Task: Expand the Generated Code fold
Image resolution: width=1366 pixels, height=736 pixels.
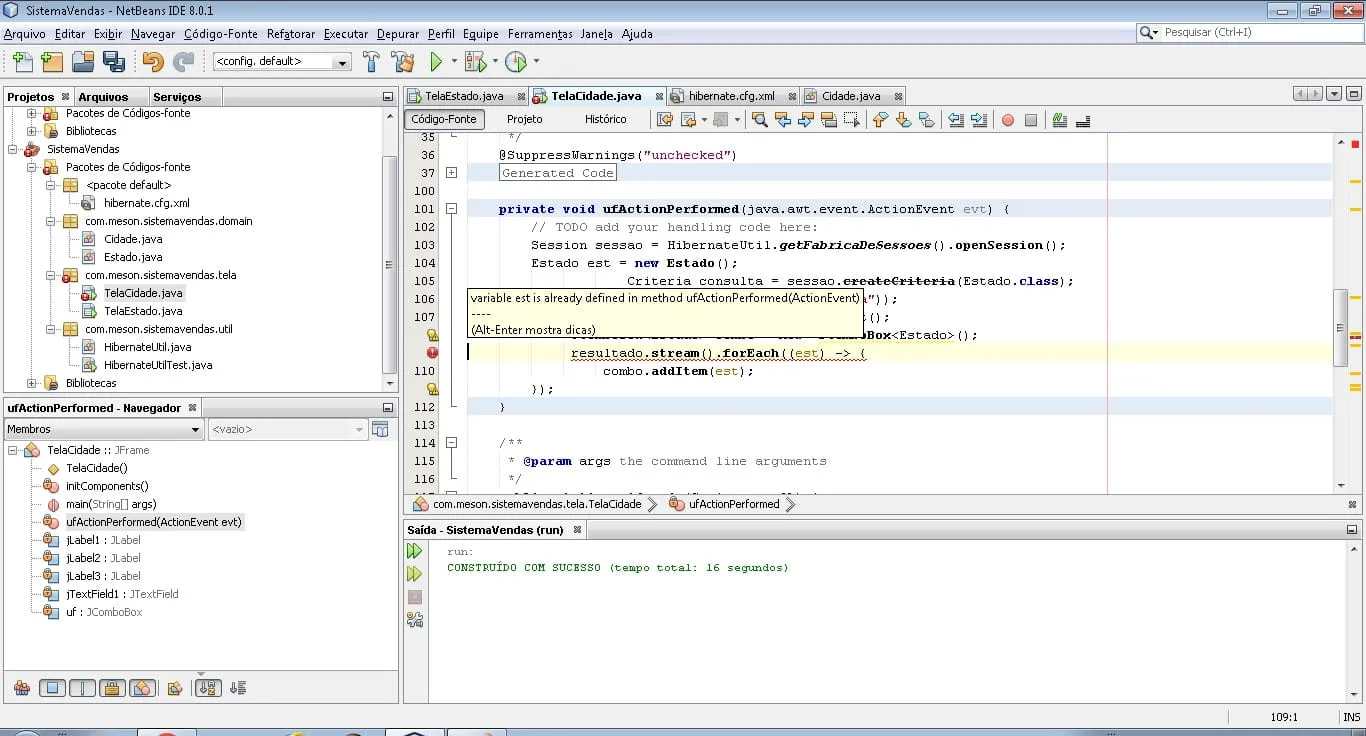Action: click(x=451, y=173)
